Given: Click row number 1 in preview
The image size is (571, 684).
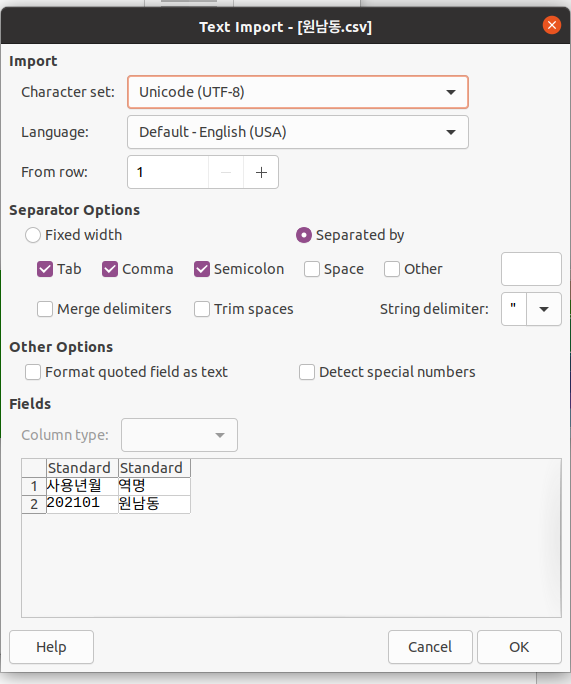Looking at the screenshot, I should click(x=34, y=486).
